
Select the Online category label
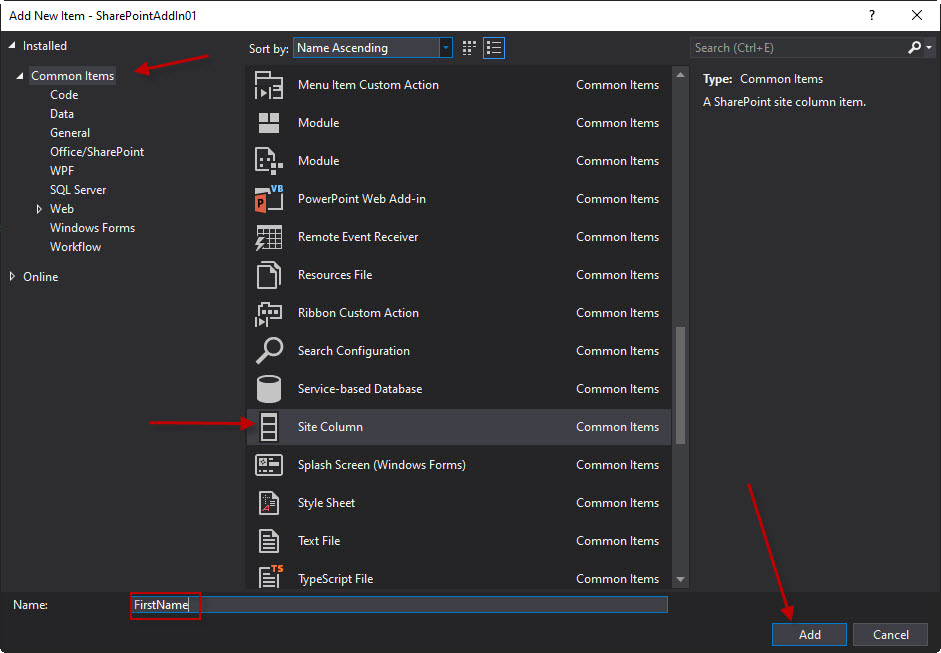click(41, 277)
